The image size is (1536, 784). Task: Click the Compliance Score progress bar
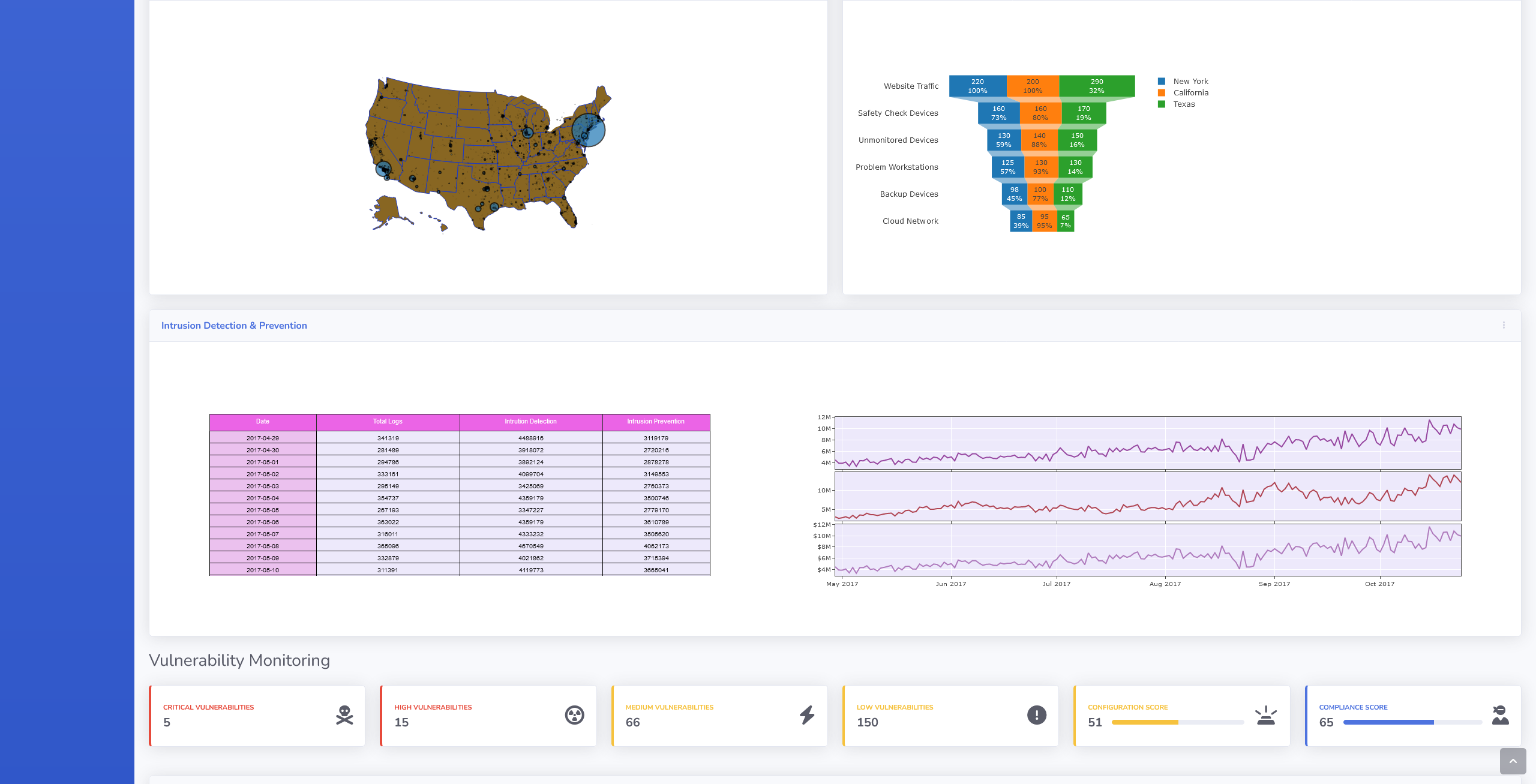[x=1412, y=722]
